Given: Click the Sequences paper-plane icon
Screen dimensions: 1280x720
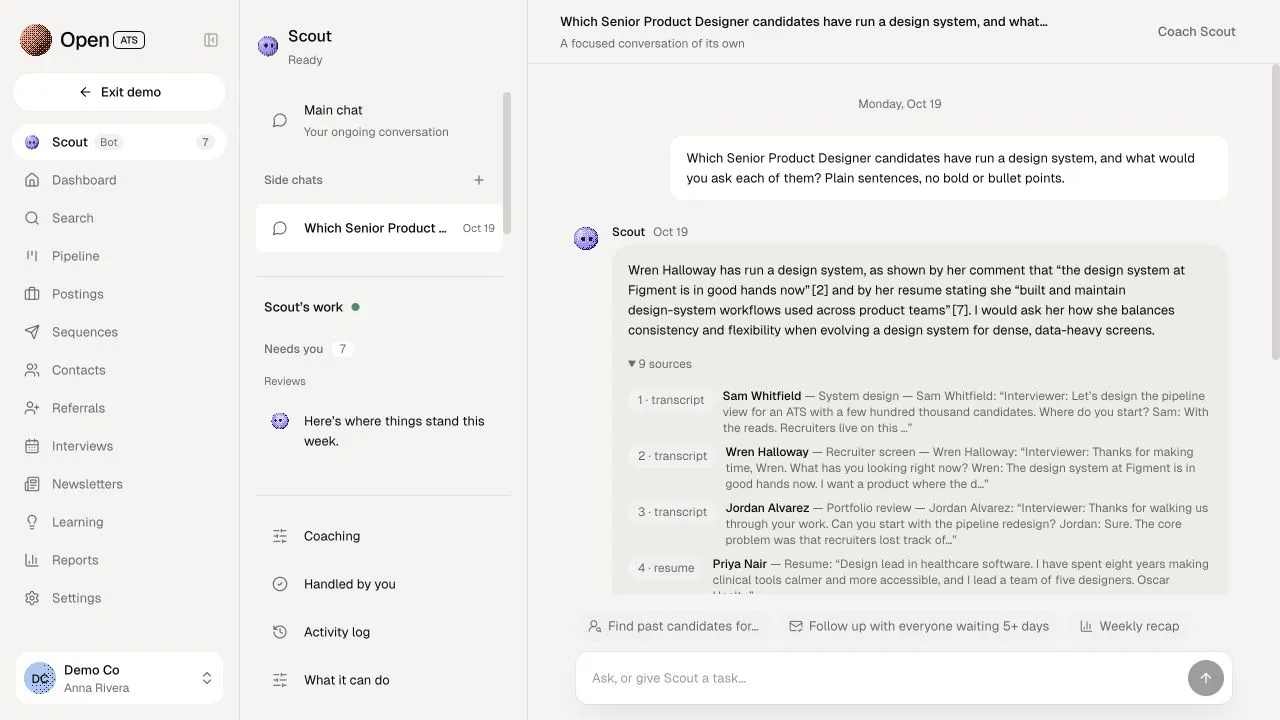Looking at the screenshot, I should [x=32, y=332].
